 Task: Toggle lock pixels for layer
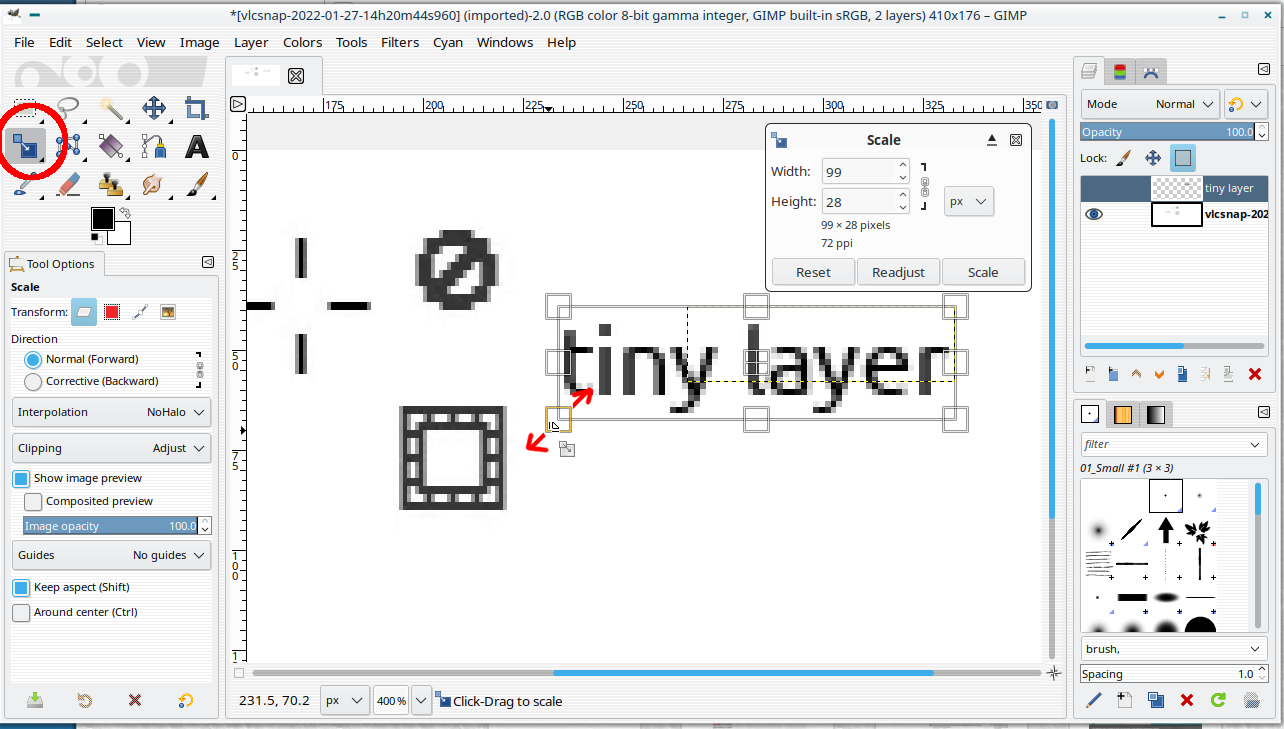coord(1123,158)
